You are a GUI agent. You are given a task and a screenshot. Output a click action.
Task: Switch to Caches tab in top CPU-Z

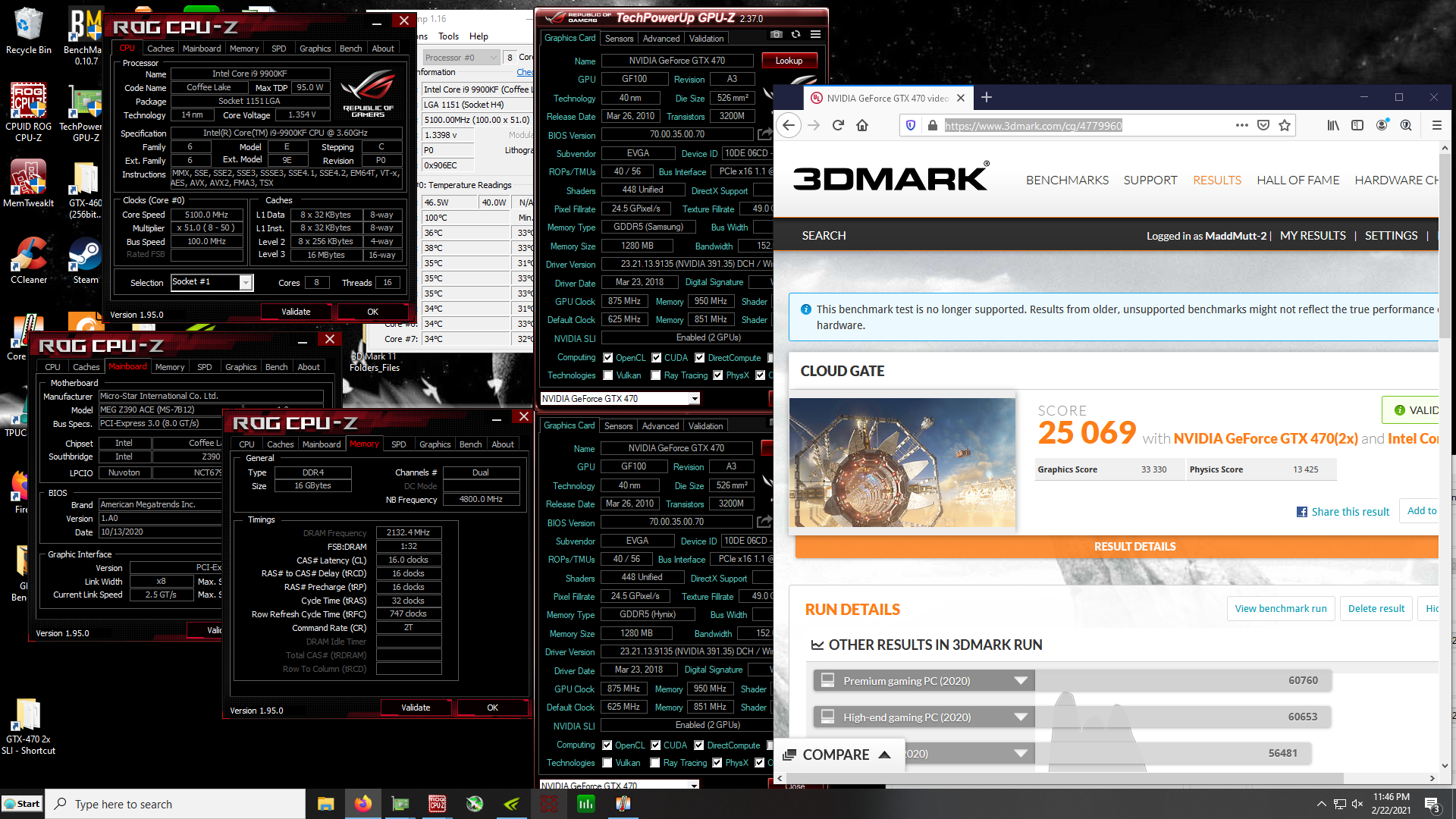click(160, 49)
